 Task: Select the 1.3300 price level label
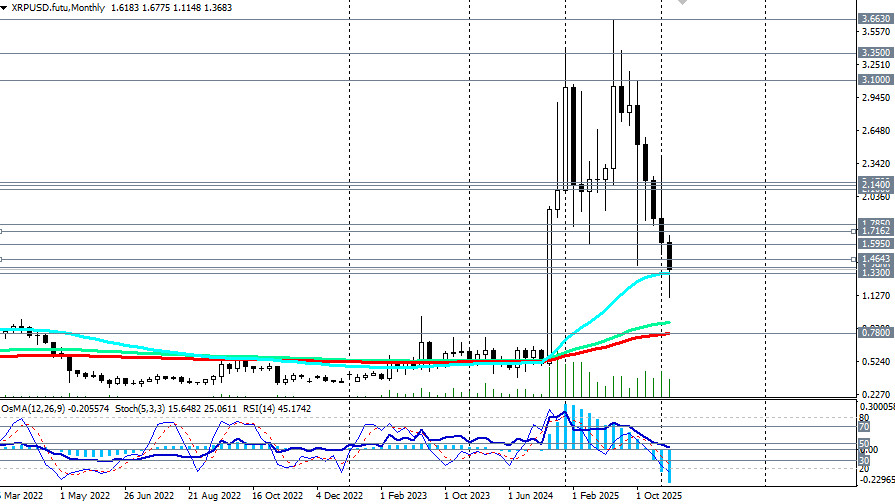875,272
